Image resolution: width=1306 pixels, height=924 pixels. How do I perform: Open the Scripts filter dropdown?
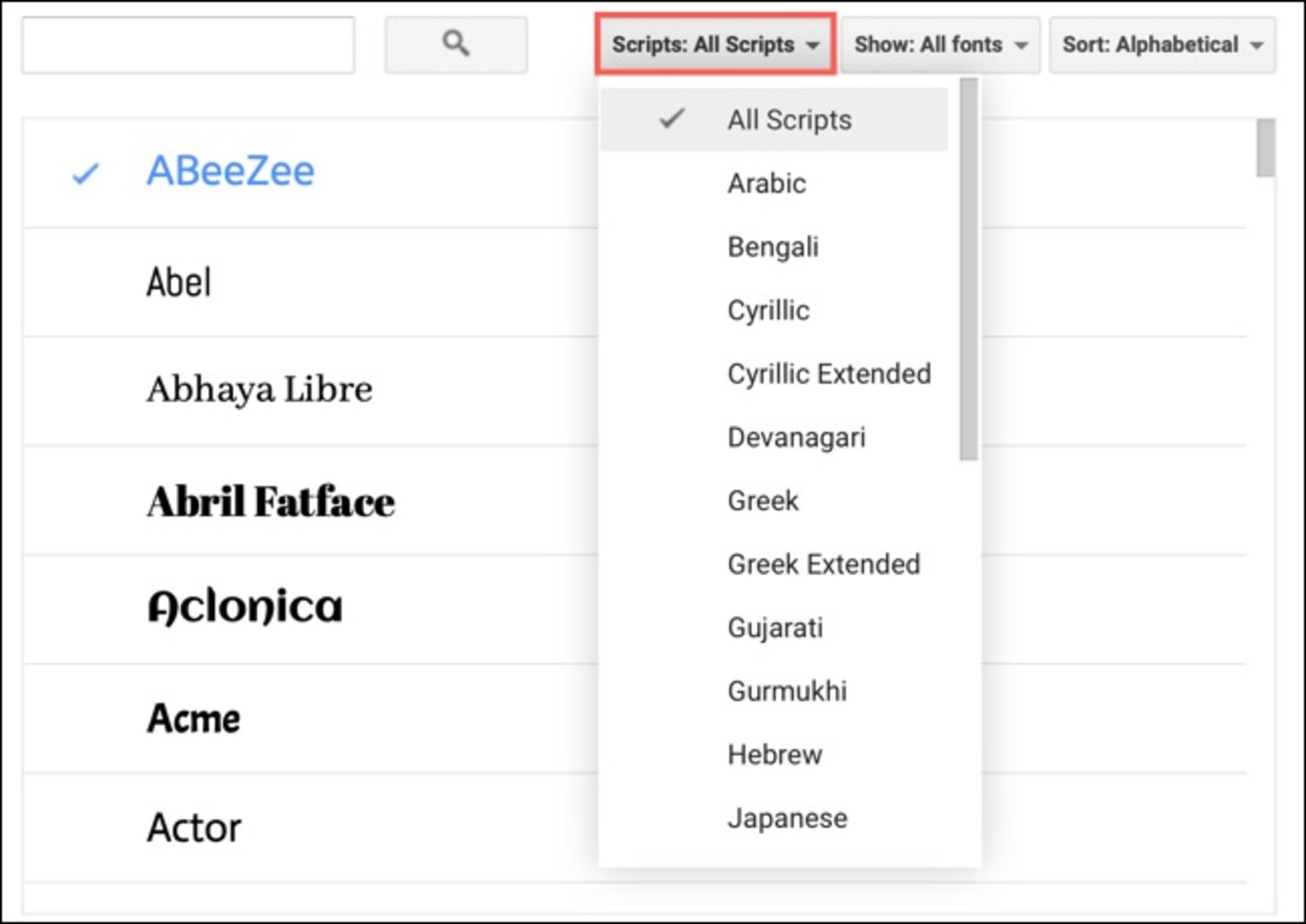pyautogui.click(x=714, y=44)
